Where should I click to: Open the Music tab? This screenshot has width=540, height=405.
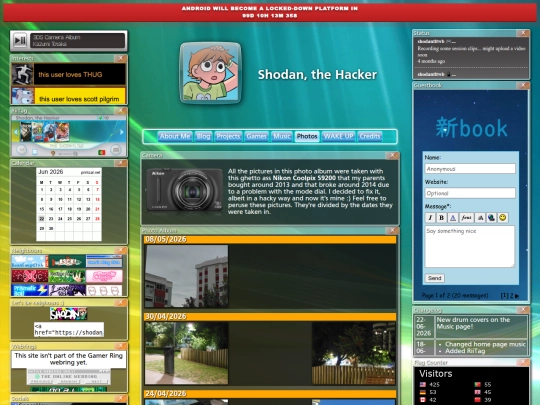pyautogui.click(x=282, y=136)
